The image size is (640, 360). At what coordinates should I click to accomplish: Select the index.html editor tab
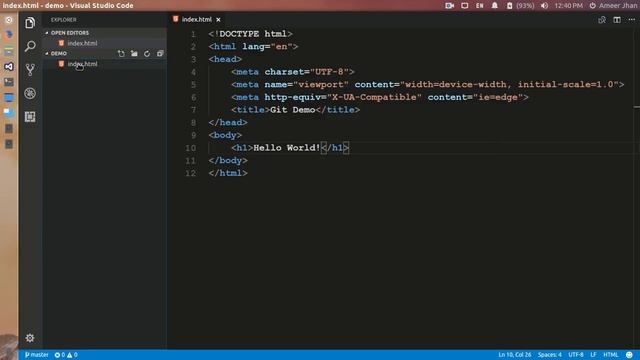197,20
